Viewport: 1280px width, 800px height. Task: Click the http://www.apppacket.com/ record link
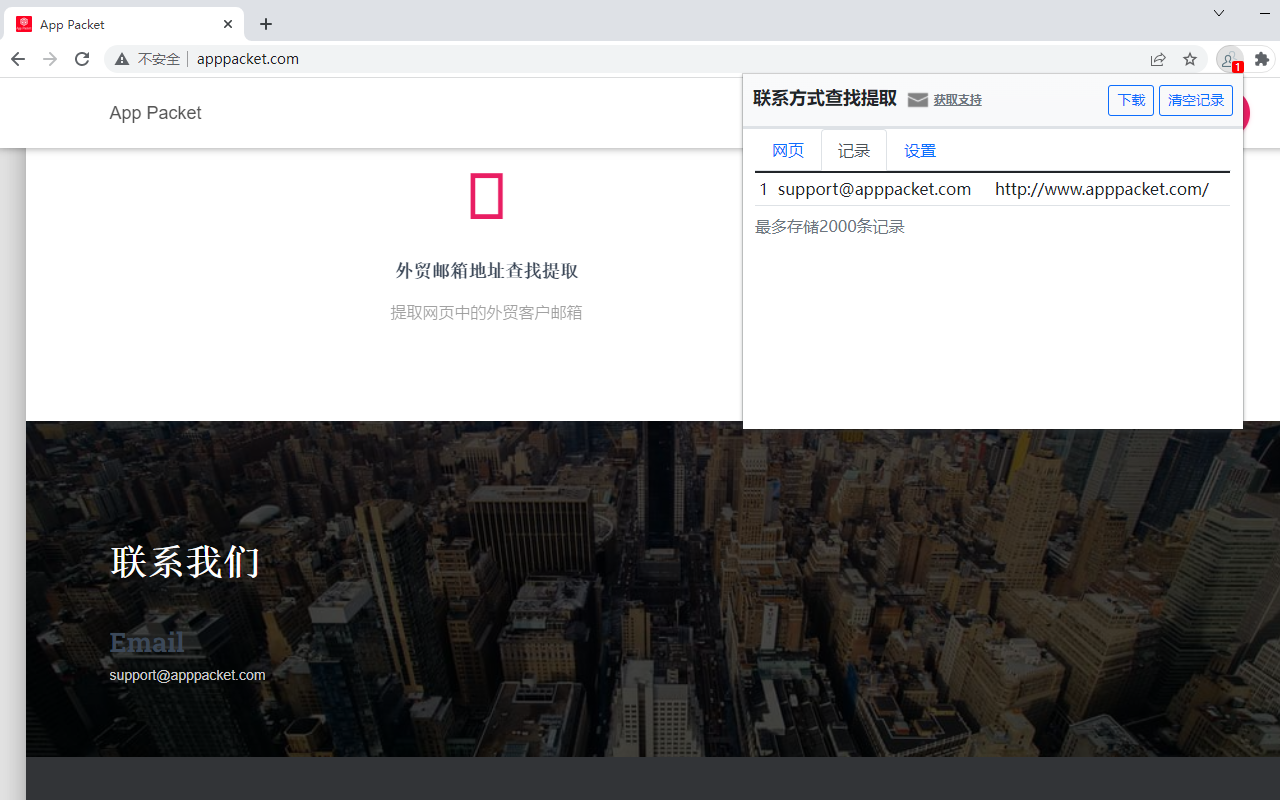pyautogui.click(x=1101, y=189)
